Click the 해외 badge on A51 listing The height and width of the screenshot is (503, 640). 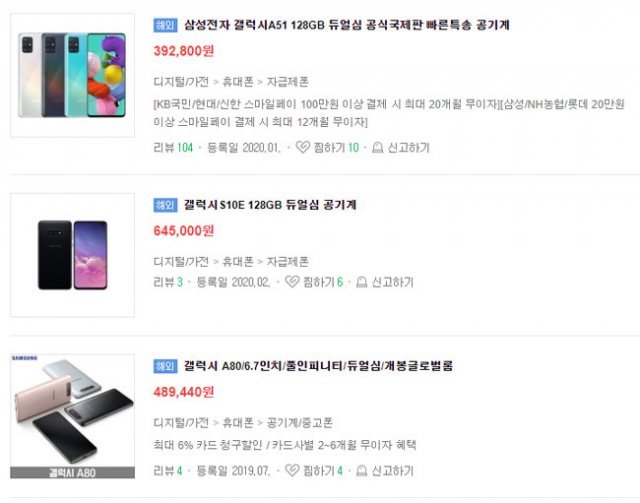[x=165, y=25]
